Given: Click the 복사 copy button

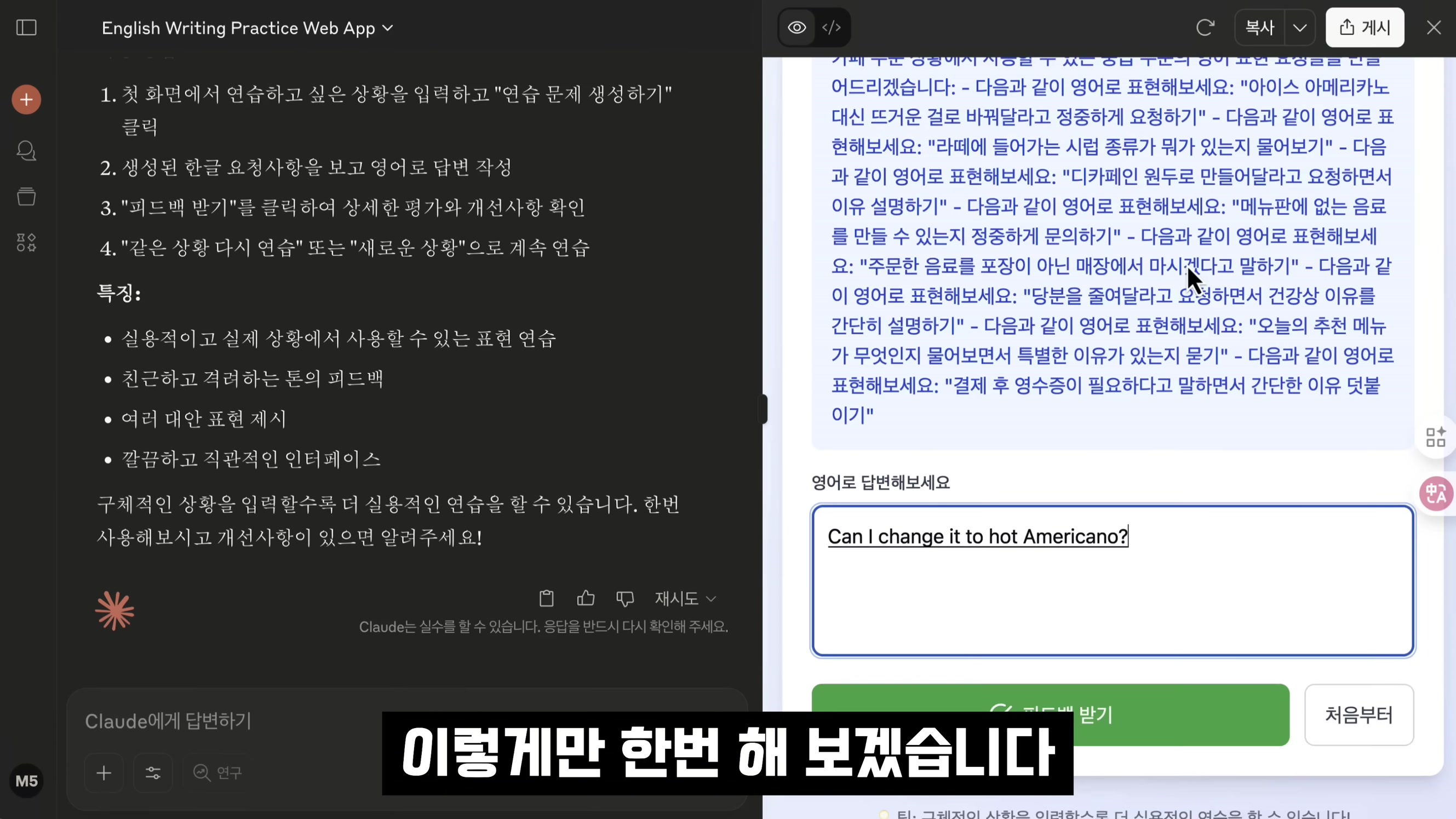Looking at the screenshot, I should (1260, 27).
